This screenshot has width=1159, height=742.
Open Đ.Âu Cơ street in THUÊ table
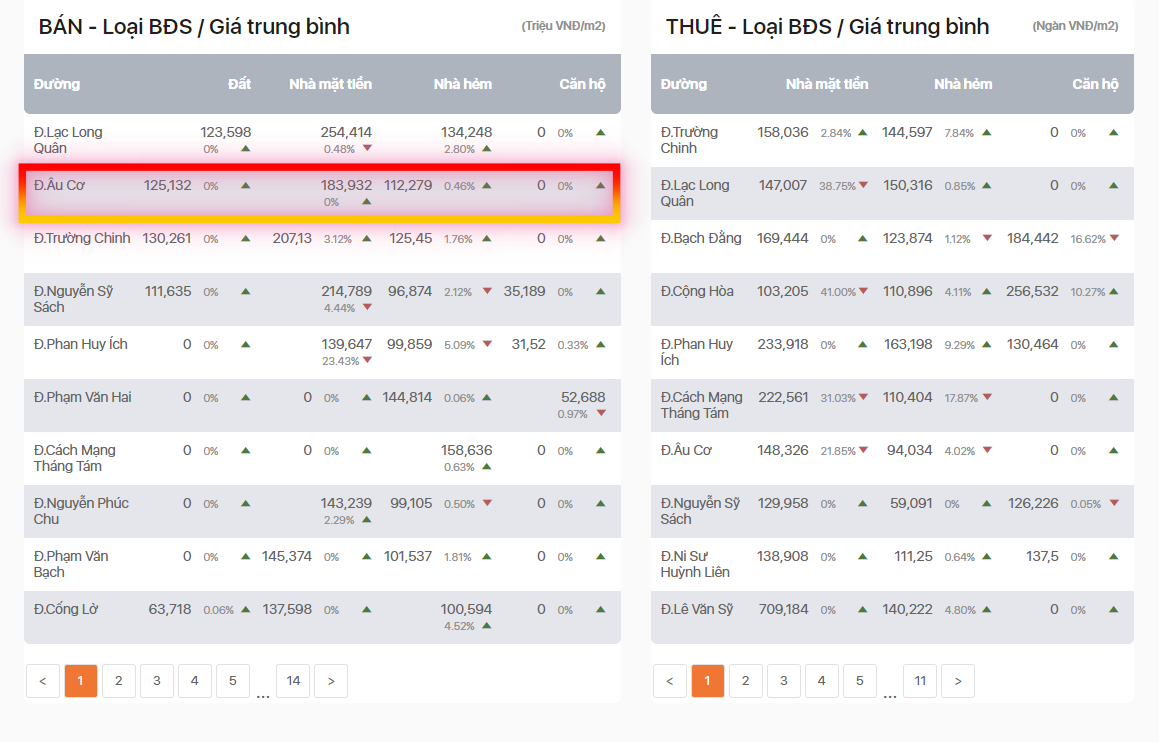(686, 451)
